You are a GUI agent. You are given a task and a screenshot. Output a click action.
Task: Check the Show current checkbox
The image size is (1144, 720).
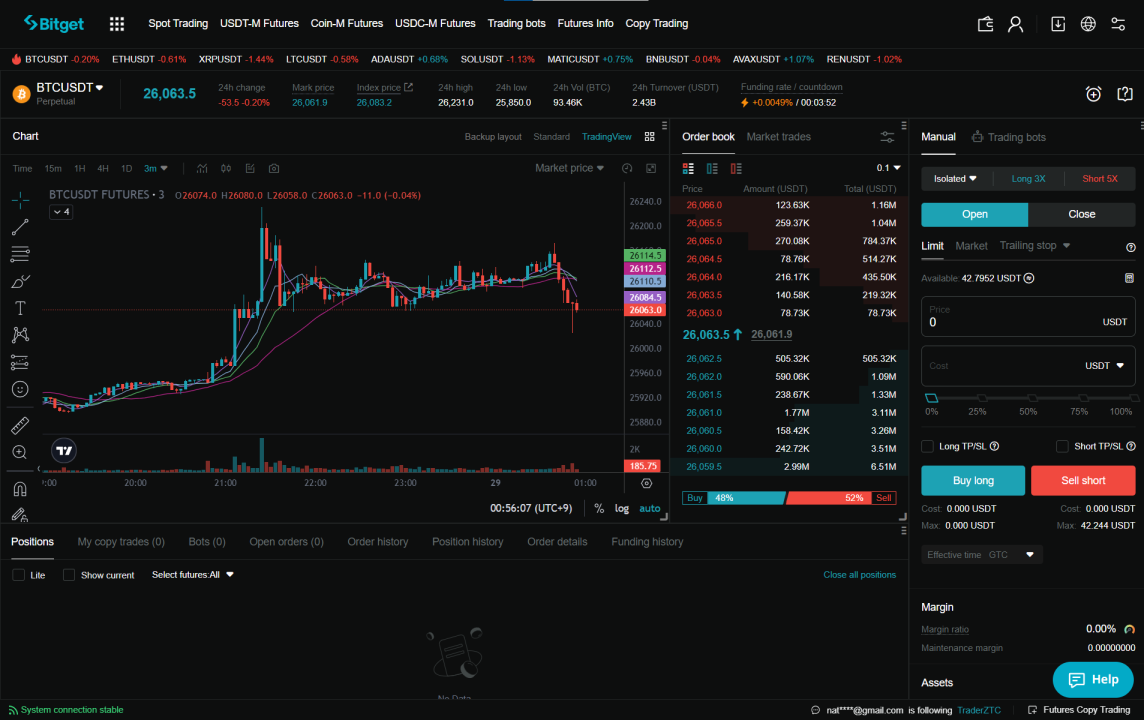69,575
